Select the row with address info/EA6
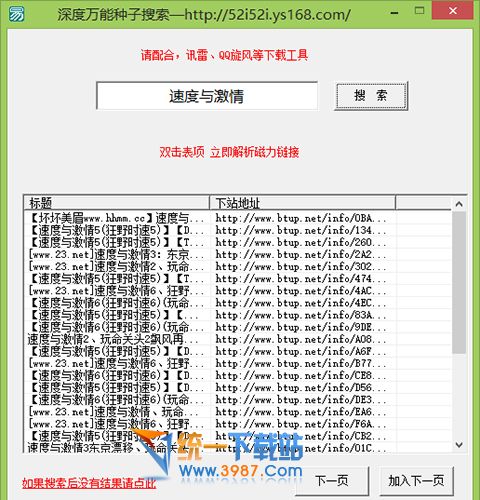480x500 pixels. pyautogui.click(x=237, y=412)
